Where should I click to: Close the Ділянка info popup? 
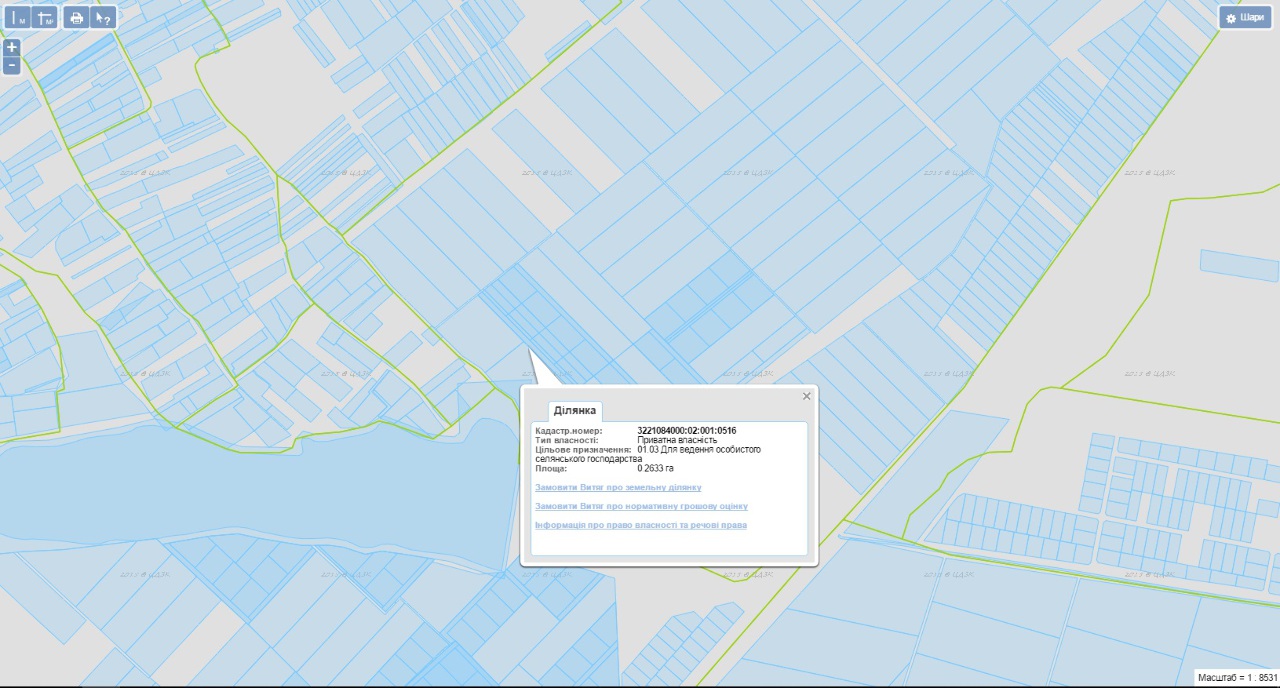tap(807, 396)
